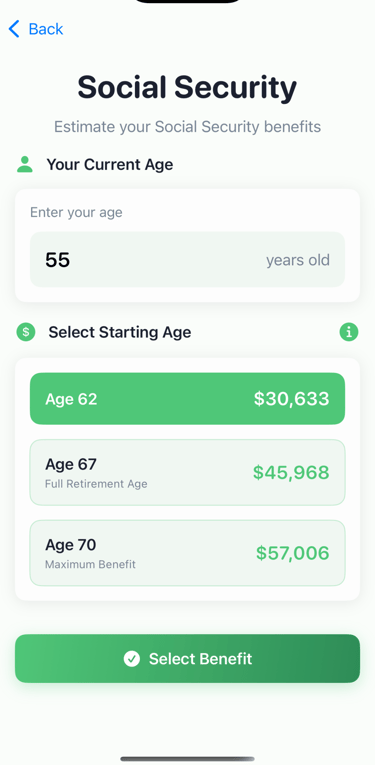Click the Your Current Age heading

(110, 164)
